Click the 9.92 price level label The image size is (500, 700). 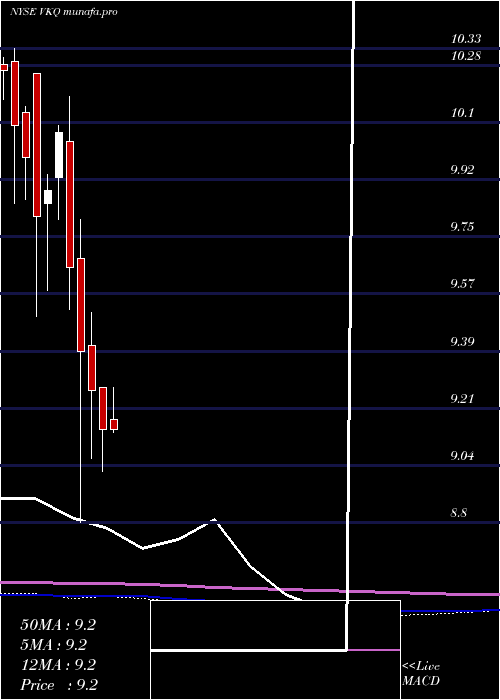464,170
